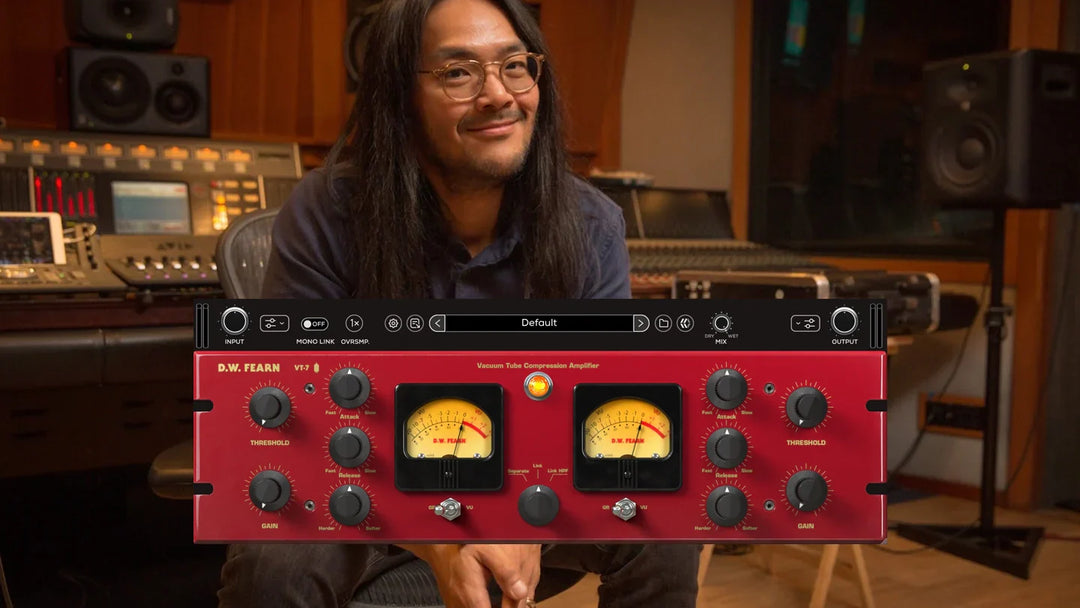The width and height of the screenshot is (1080, 608).
Task: Click the center Link mode selector knob
Action: [538, 505]
